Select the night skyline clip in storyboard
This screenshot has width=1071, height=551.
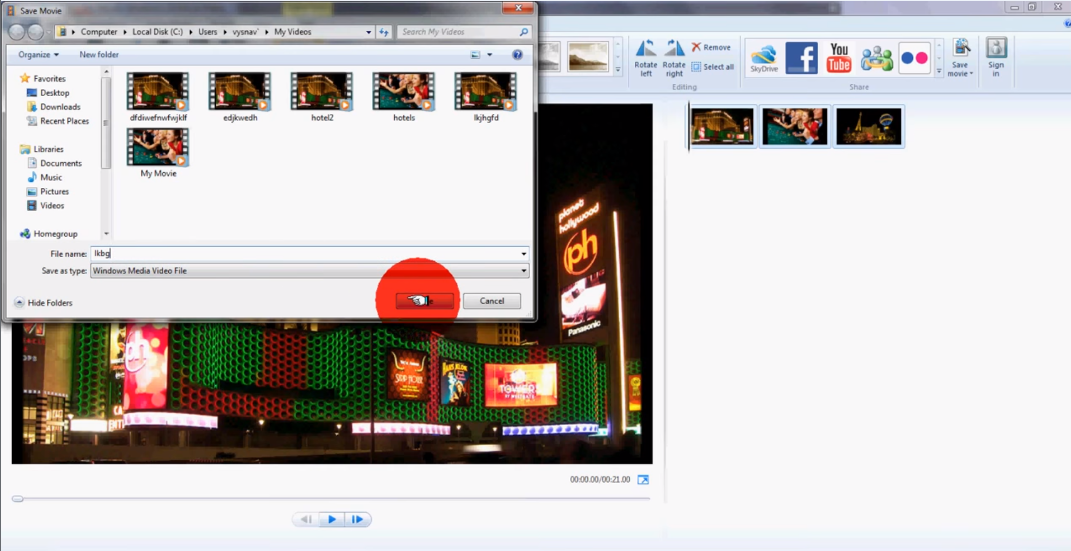(869, 126)
